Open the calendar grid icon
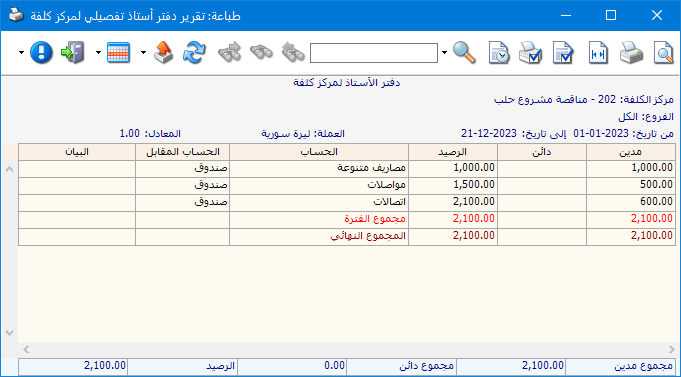The width and height of the screenshot is (681, 377). tap(119, 53)
